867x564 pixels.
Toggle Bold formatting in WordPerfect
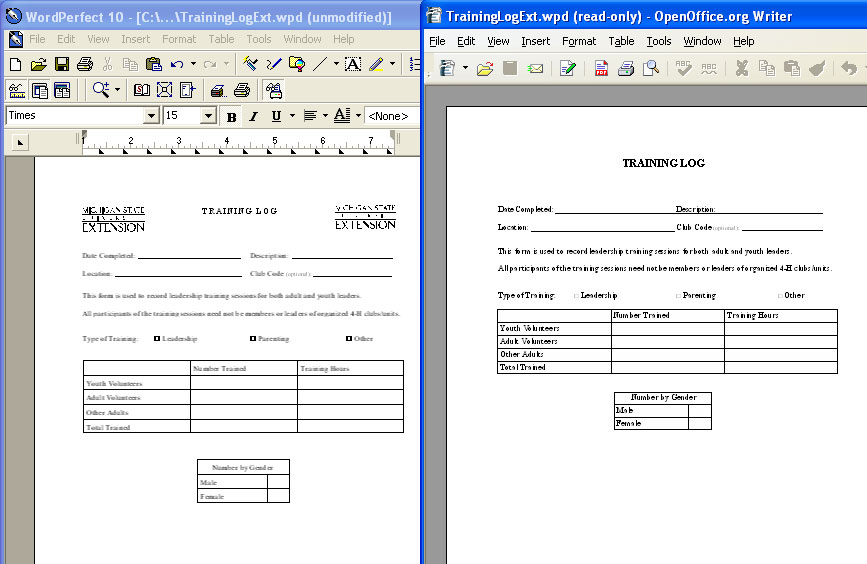pyautogui.click(x=231, y=116)
